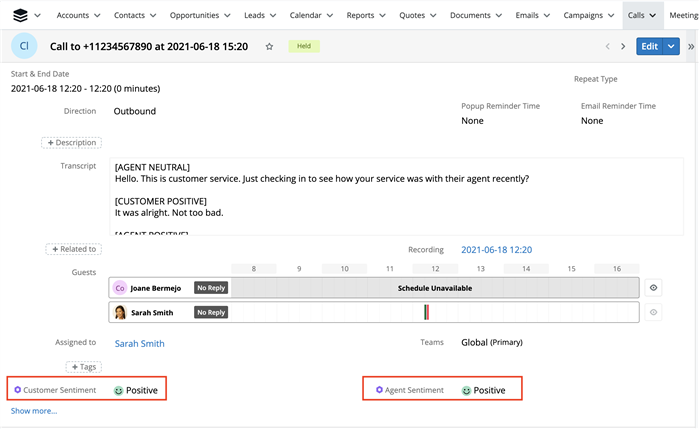Expand the Related to field
Screen dimensions: 699x429
(73, 249)
